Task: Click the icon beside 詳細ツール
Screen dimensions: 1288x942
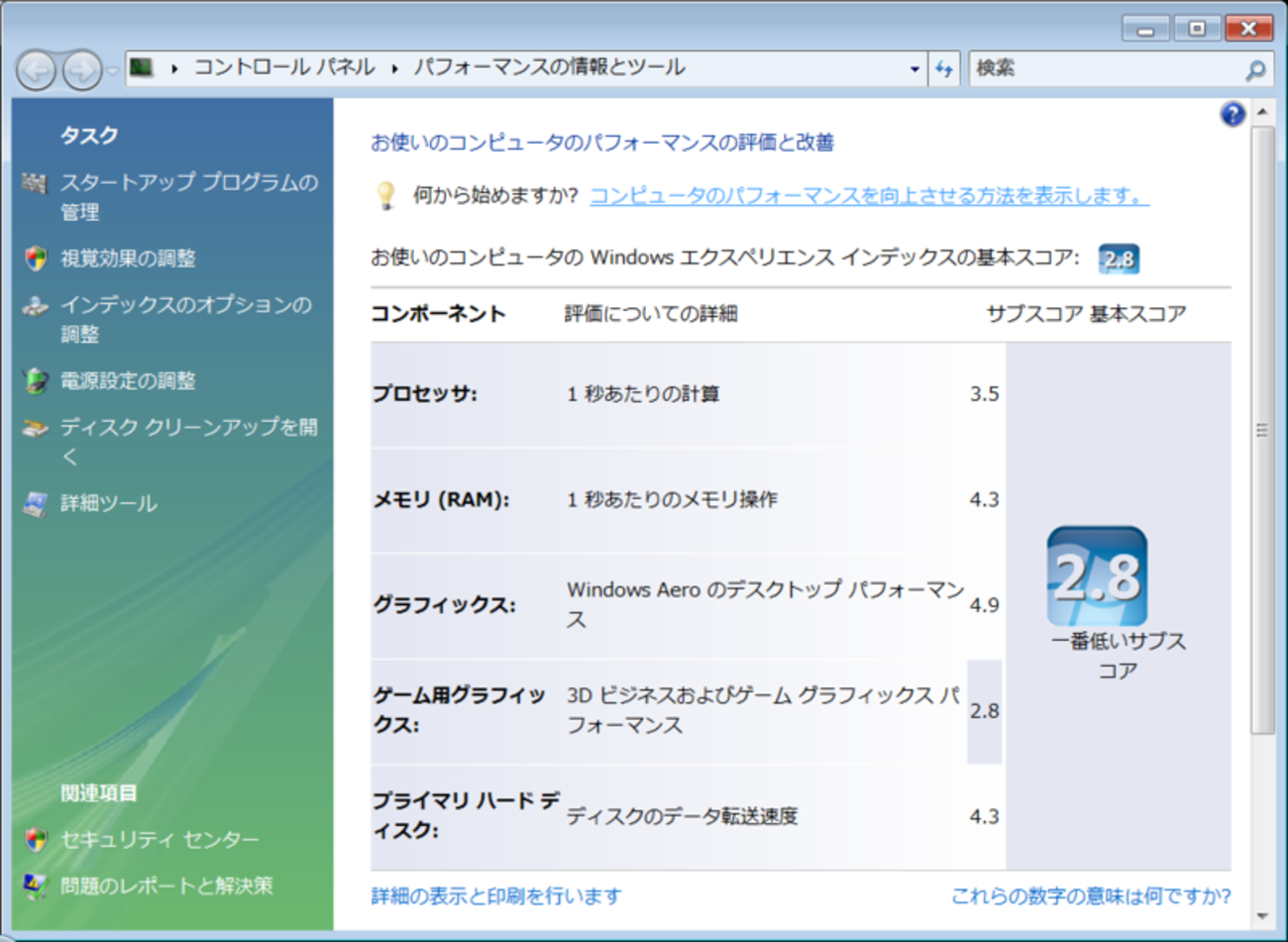Action: [x=35, y=504]
